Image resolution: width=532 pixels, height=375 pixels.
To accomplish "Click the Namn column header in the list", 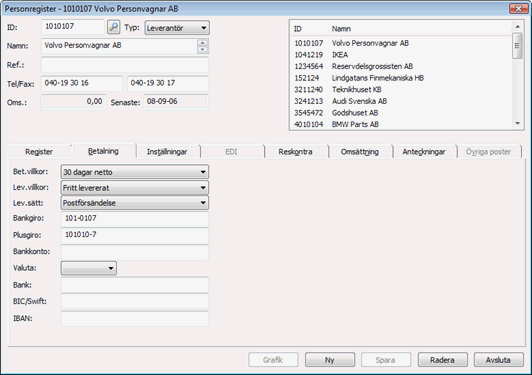I will (420, 29).
